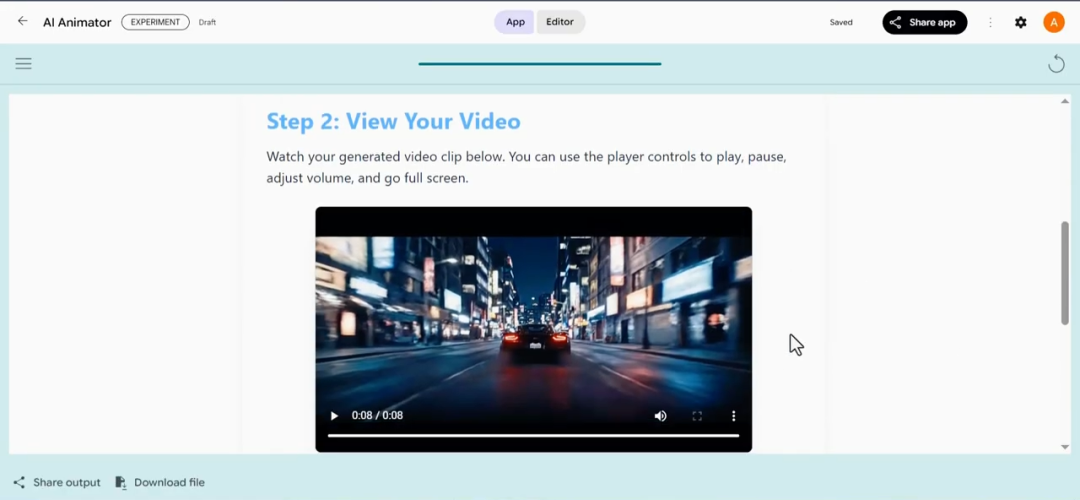Screen dimensions: 1080x500
Task: Open the three-dot overflow menu in header
Action: pos(990,22)
